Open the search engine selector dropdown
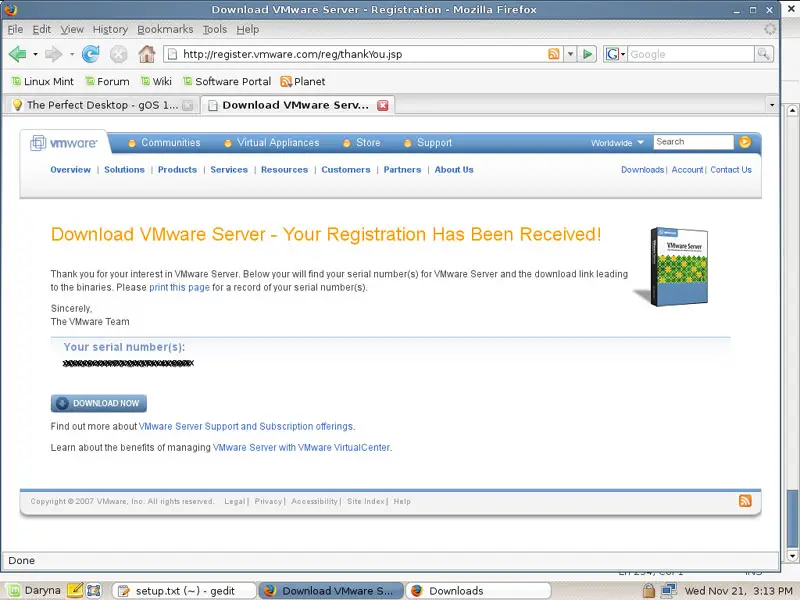The height and width of the screenshot is (600, 800). (x=615, y=54)
